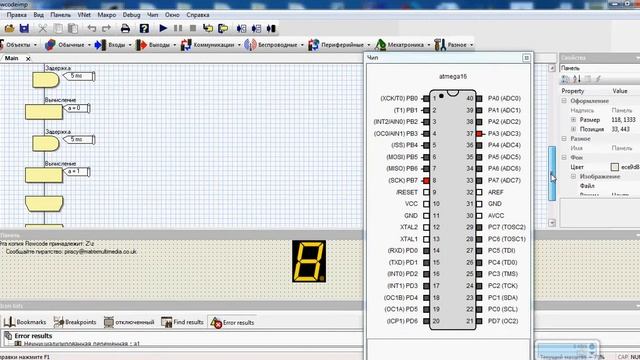Click the flowchart scrollbar down arrow
This screenshot has width=640, height=360.
(x=552, y=223)
